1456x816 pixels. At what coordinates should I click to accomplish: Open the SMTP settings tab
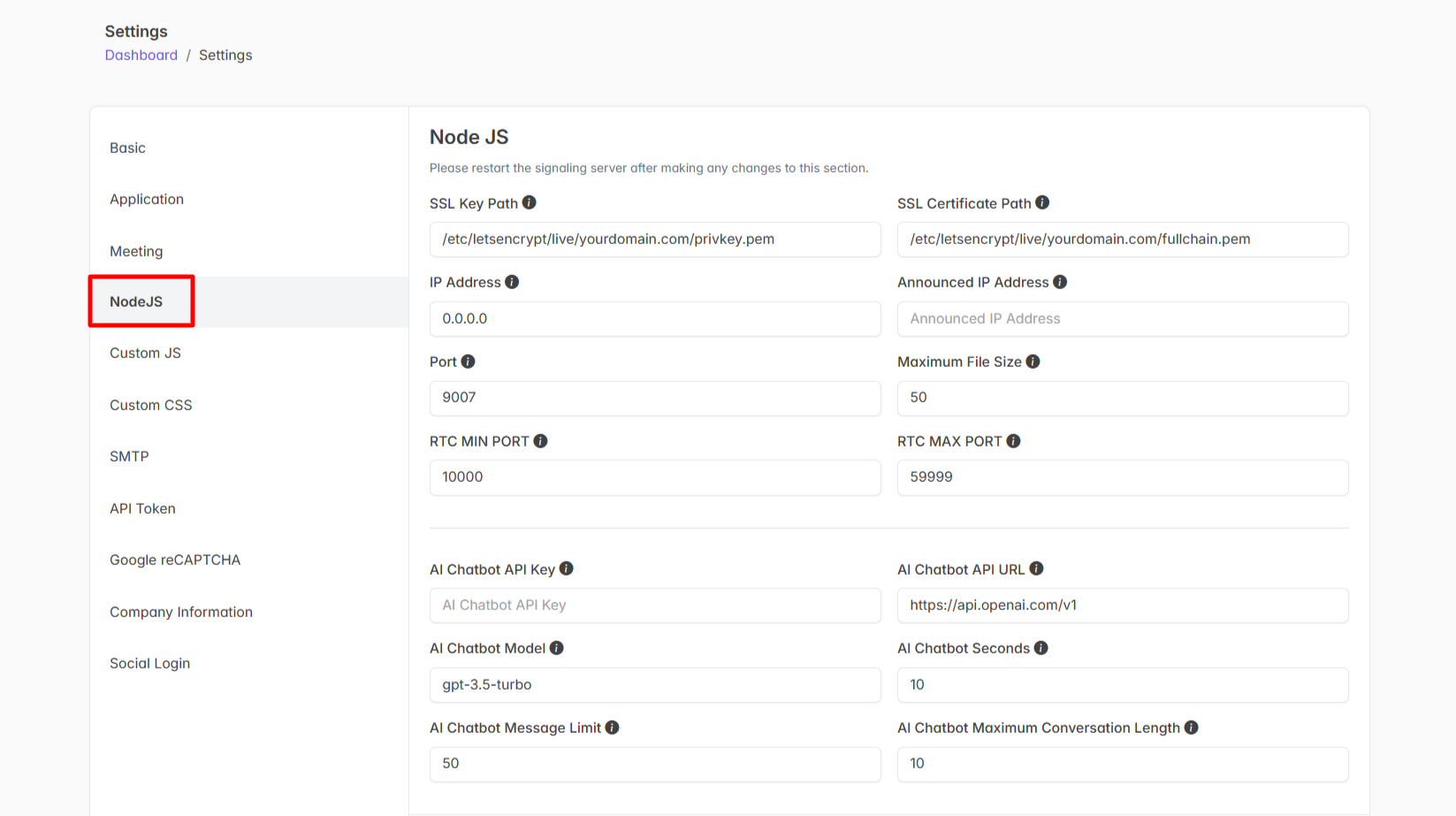(129, 456)
